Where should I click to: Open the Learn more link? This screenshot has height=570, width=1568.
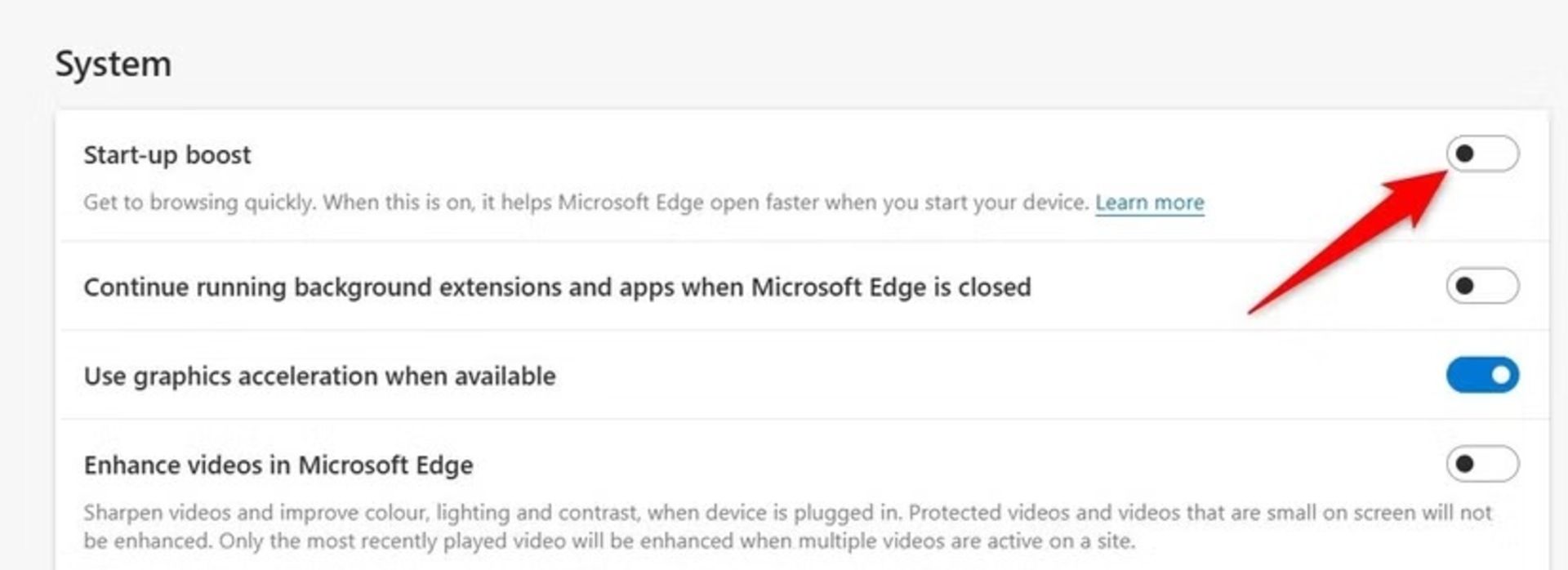tap(1149, 202)
